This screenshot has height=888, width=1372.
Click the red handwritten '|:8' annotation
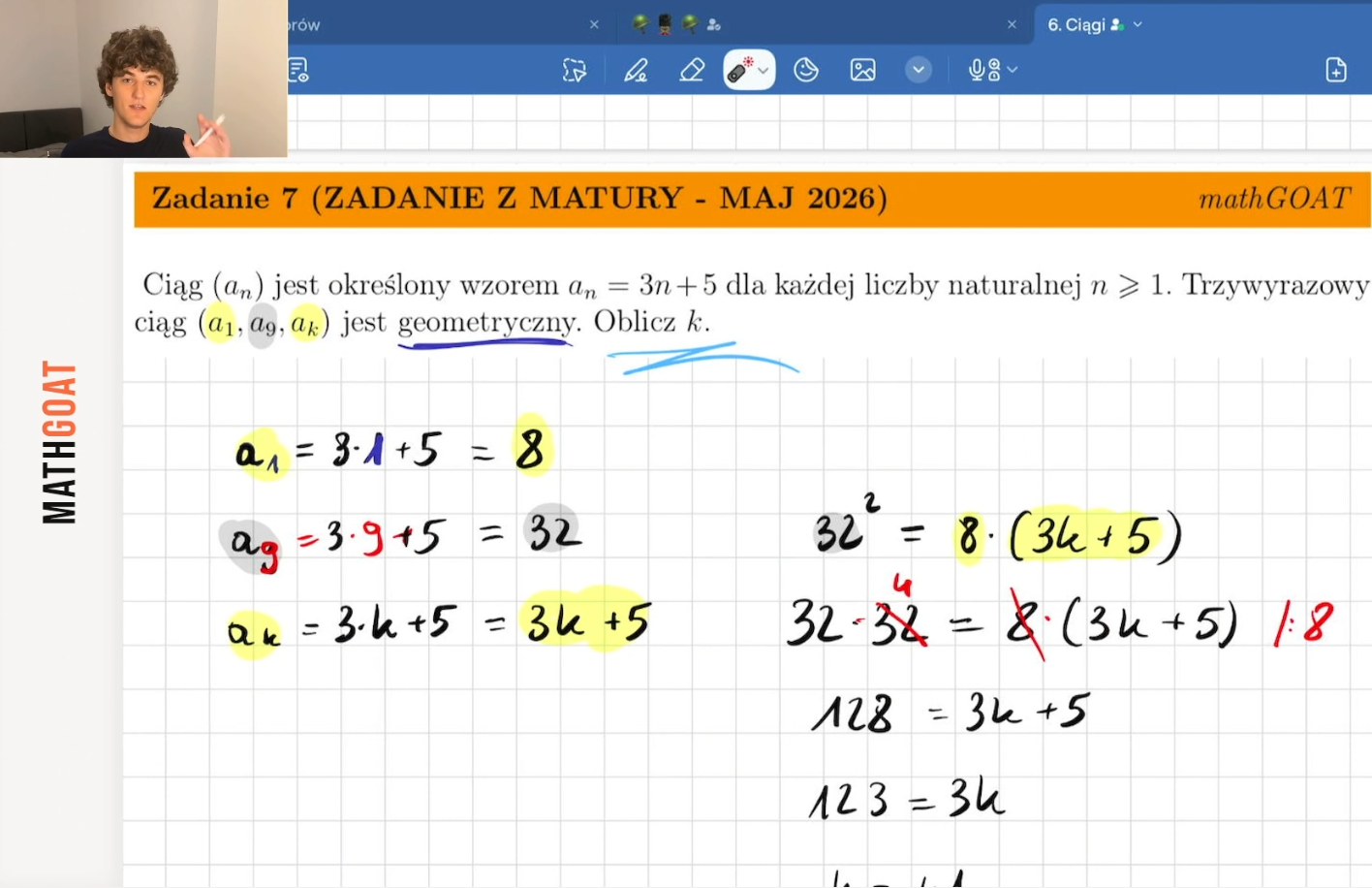[1303, 623]
